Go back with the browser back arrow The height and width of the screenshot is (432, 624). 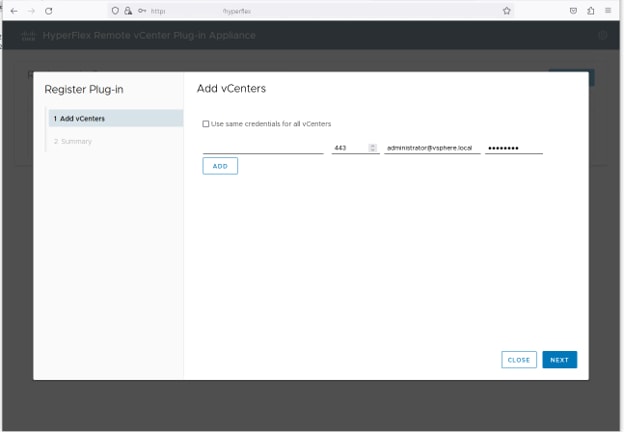click(x=14, y=11)
